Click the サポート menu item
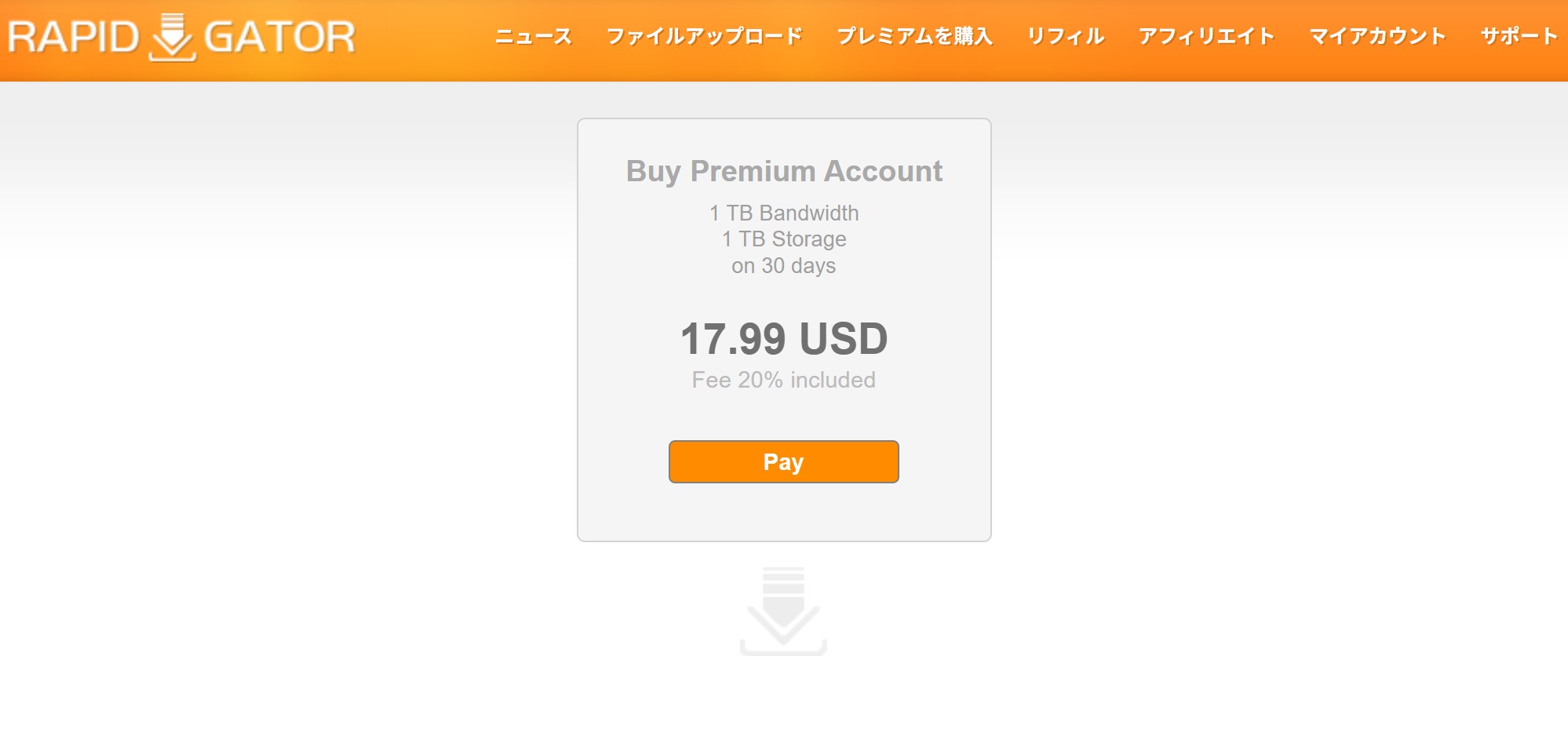The height and width of the screenshot is (747, 1568). [x=1519, y=36]
